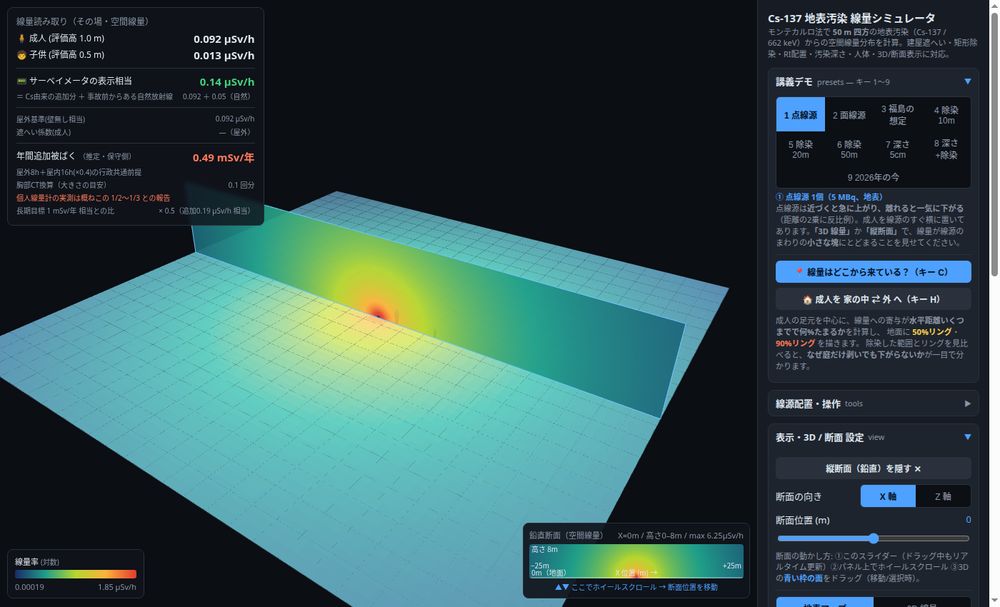The height and width of the screenshot is (607, 1000).
Task: Choose preset 7 深さ 5cm
Action: (897, 149)
